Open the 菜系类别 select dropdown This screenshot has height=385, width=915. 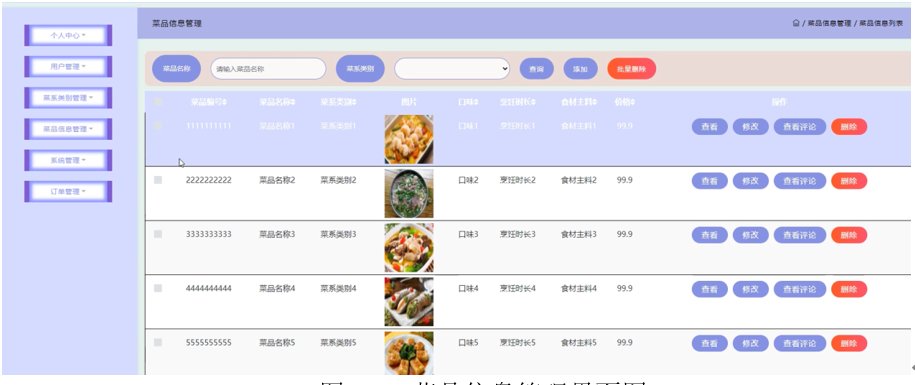click(452, 69)
